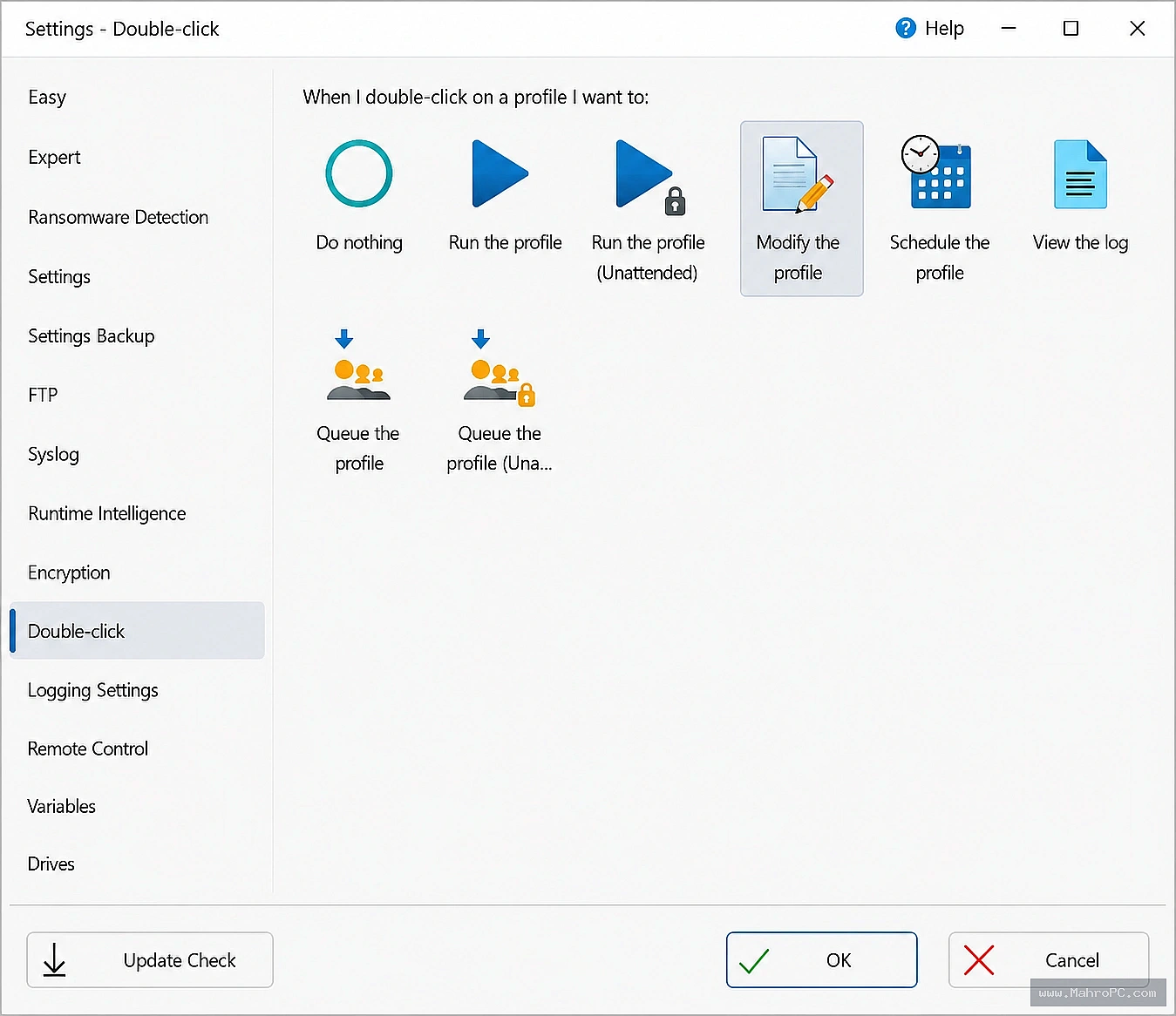Minimize the Settings window
Viewport: 1176px width, 1016px height.
tap(1009, 29)
